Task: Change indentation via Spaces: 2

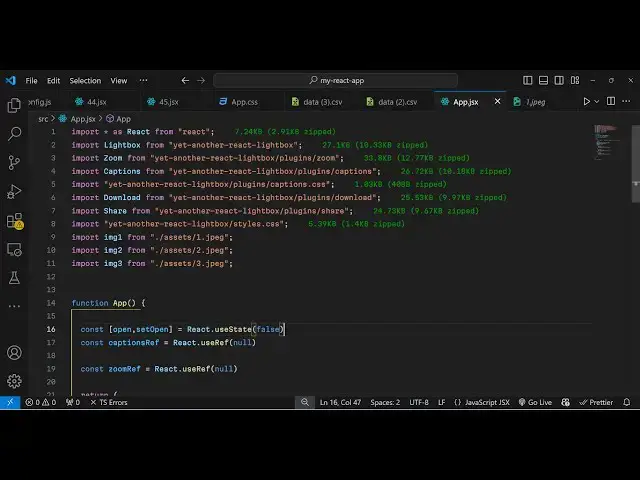Action: pyautogui.click(x=385, y=402)
